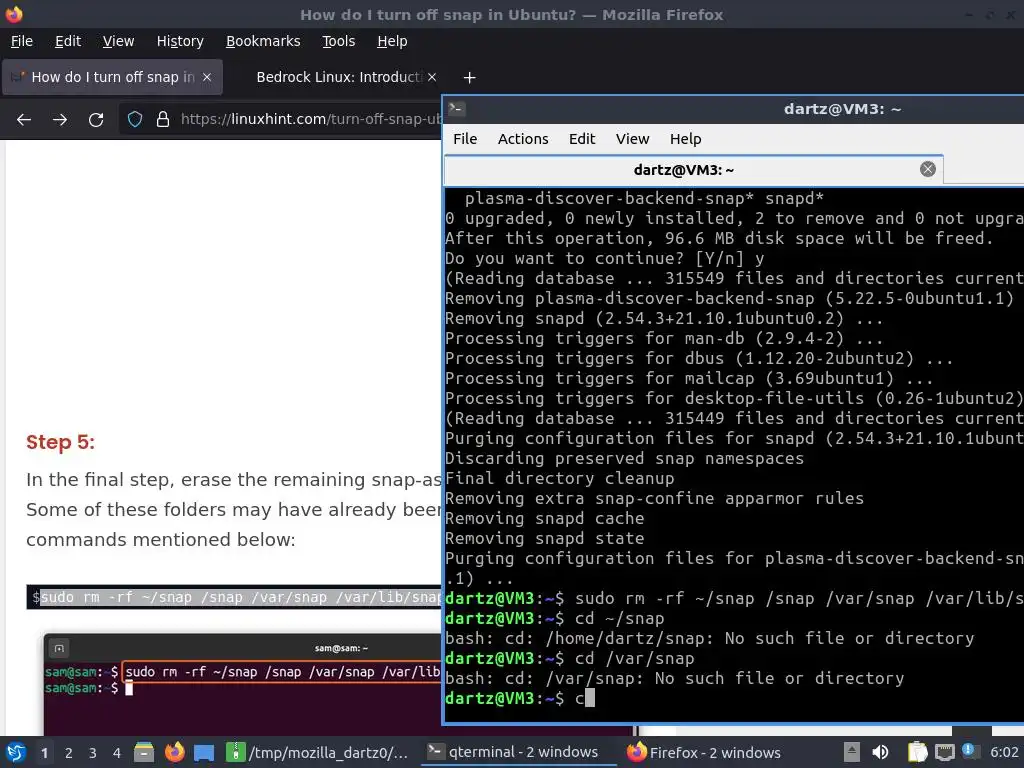Close the dartz@VM3 terminal tab
Screen dimensions: 1024x768
pos(927,169)
